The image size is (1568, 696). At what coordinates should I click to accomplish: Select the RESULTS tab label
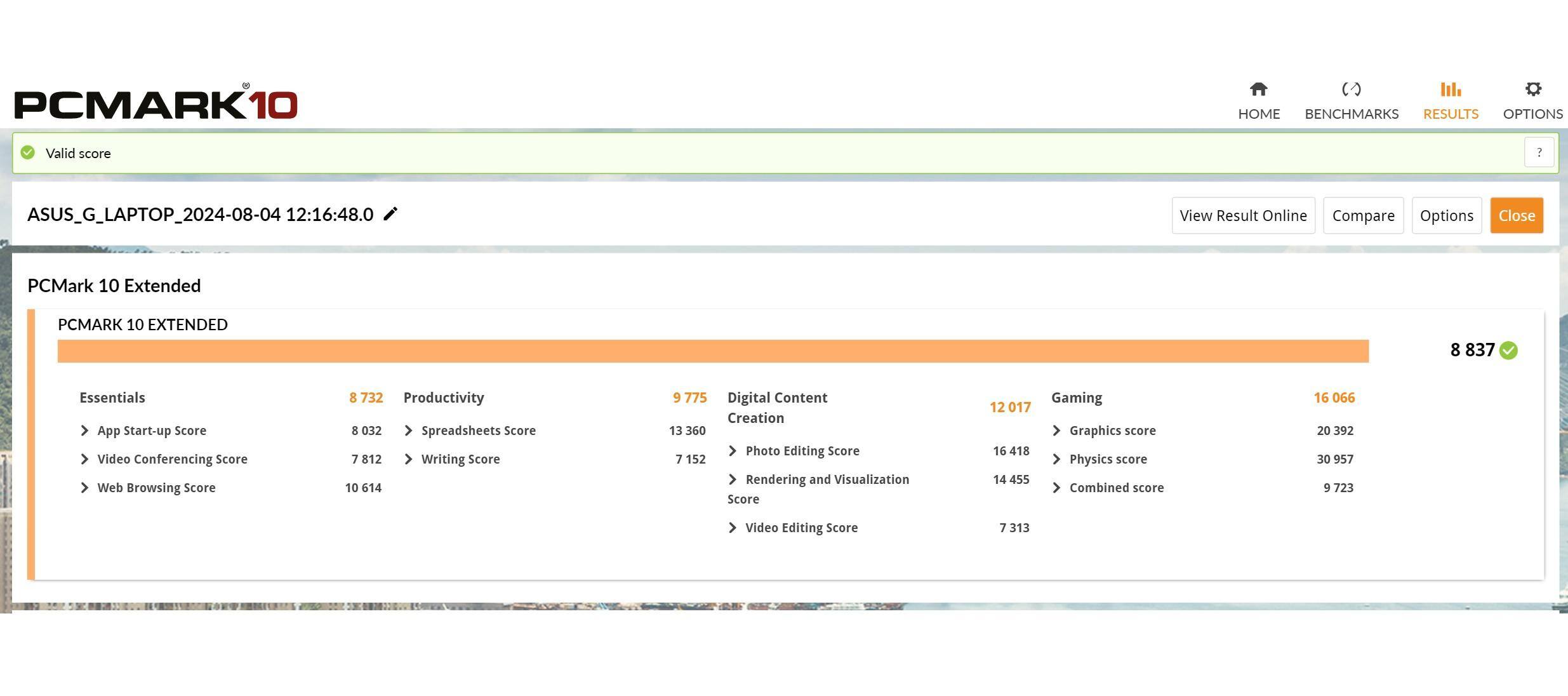click(x=1451, y=114)
